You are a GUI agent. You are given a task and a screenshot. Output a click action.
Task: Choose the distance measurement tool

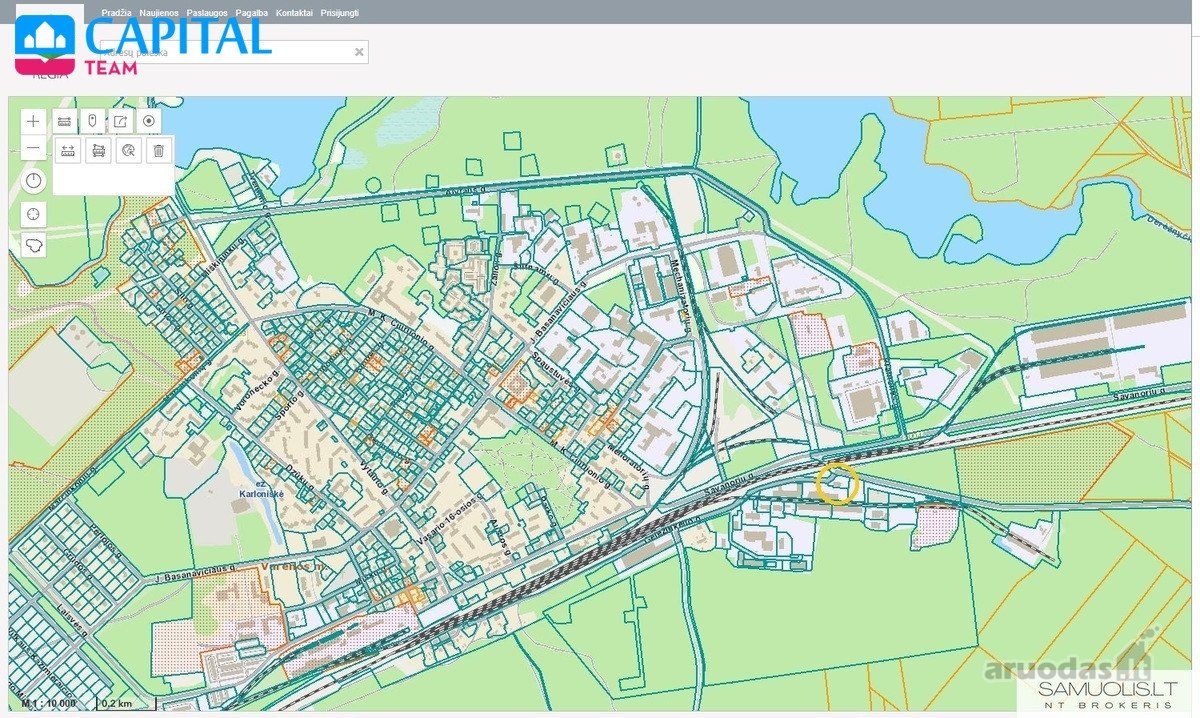coord(69,151)
